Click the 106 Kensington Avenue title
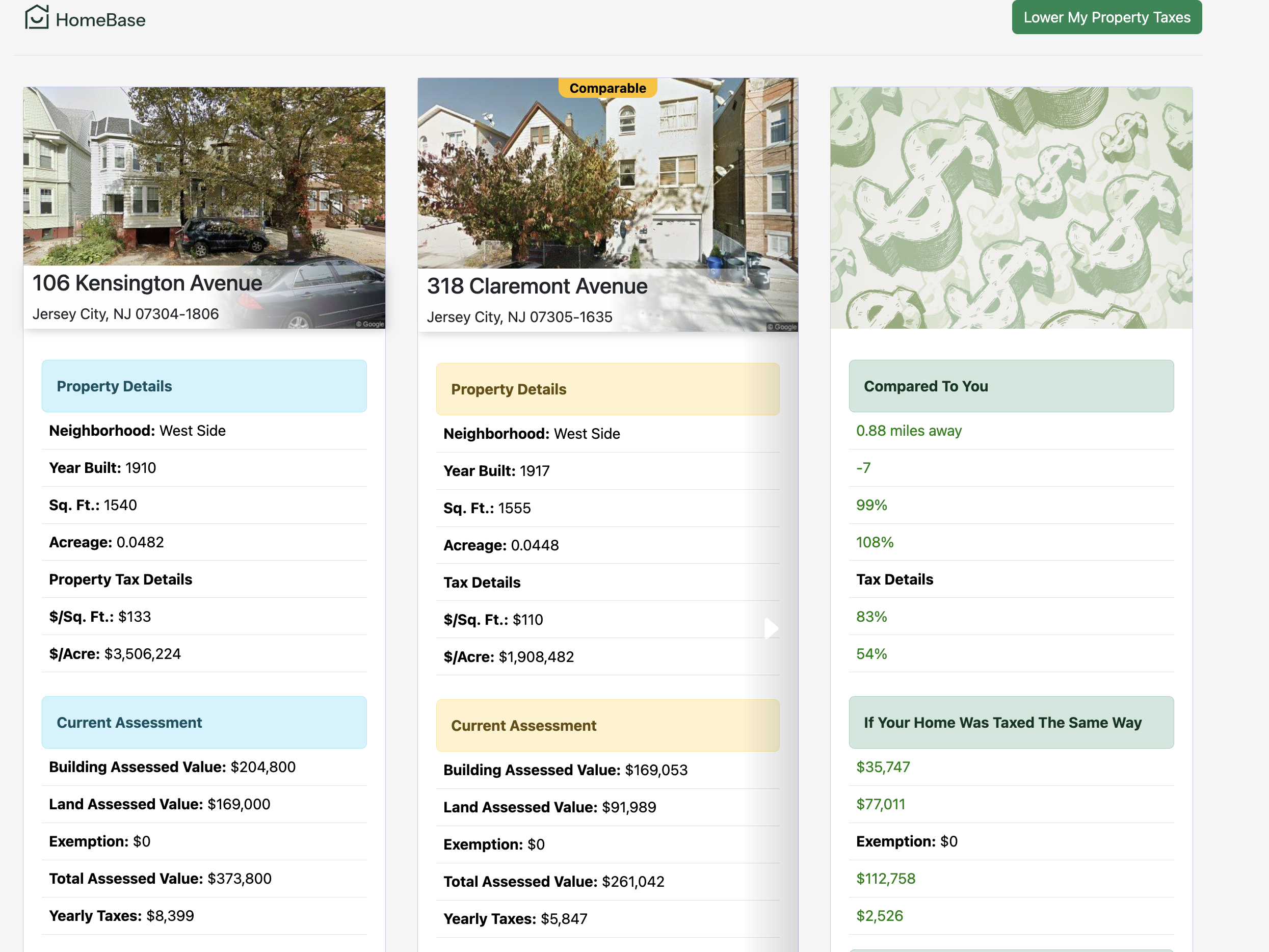Image resolution: width=1269 pixels, height=952 pixels. pyautogui.click(x=147, y=283)
